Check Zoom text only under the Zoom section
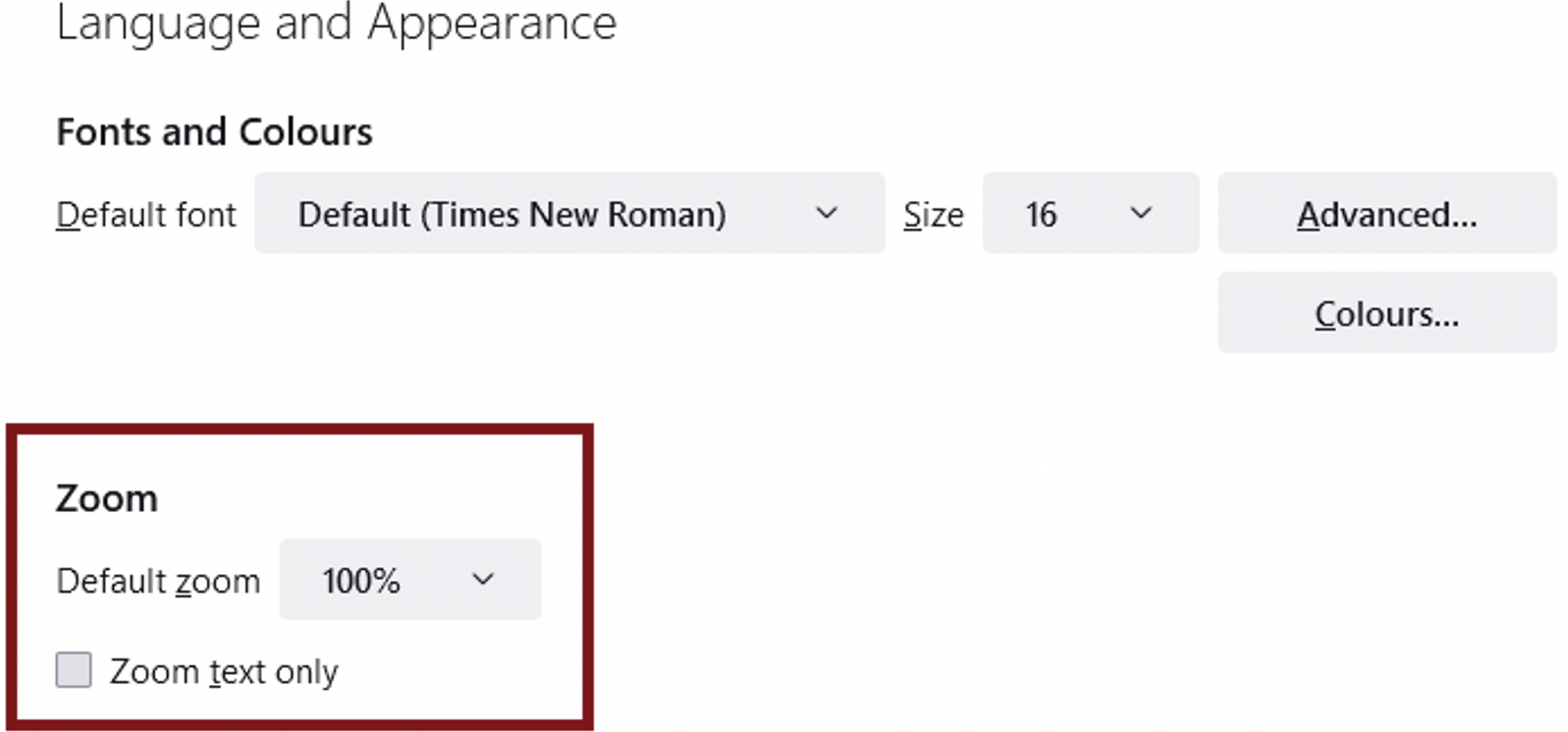The height and width of the screenshot is (732, 1568). click(x=74, y=671)
